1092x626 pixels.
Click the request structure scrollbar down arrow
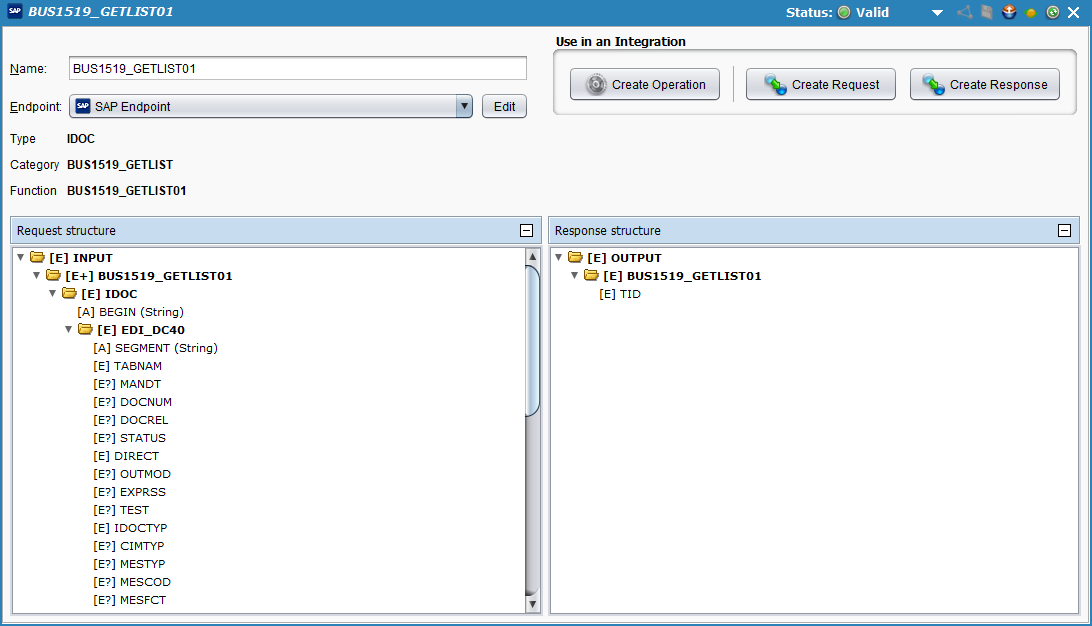532,604
